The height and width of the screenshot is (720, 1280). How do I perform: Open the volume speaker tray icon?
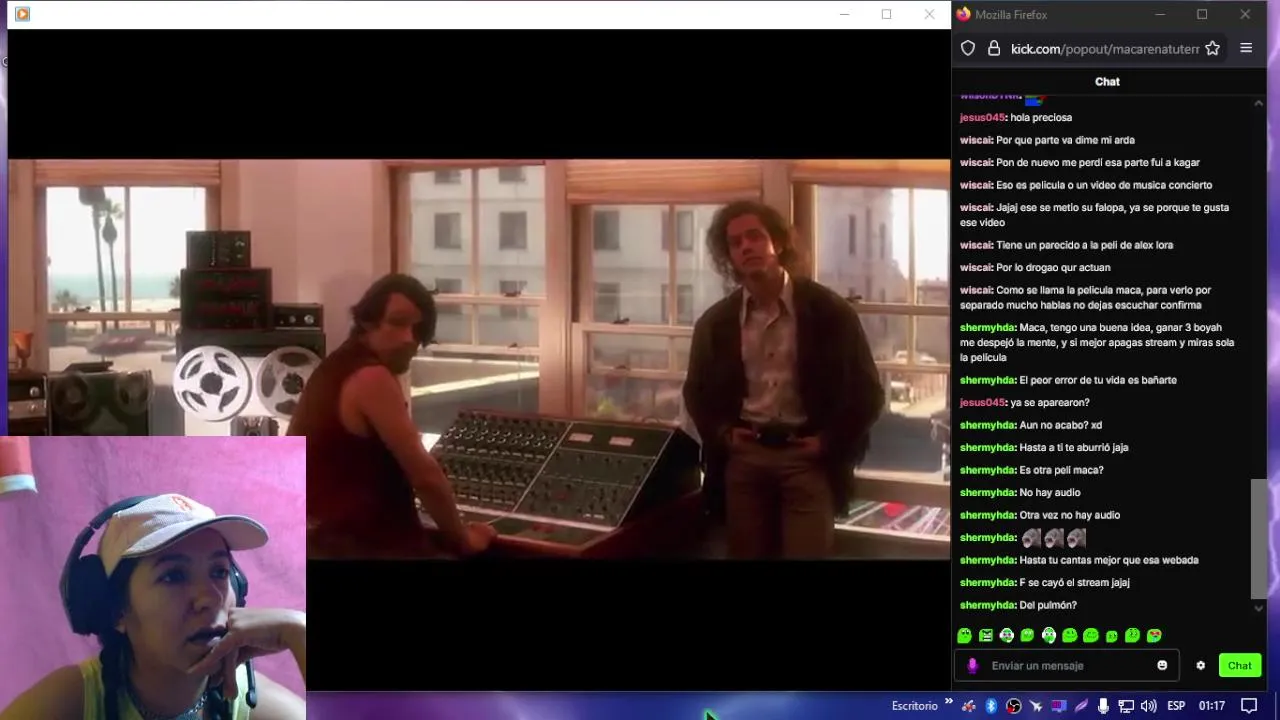[x=1148, y=706]
